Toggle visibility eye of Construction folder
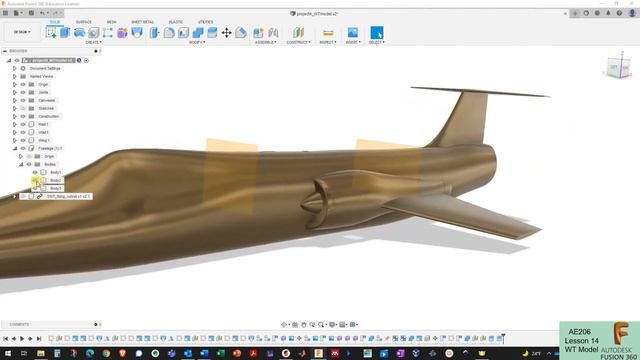This screenshot has height=360, width=640. 23,116
